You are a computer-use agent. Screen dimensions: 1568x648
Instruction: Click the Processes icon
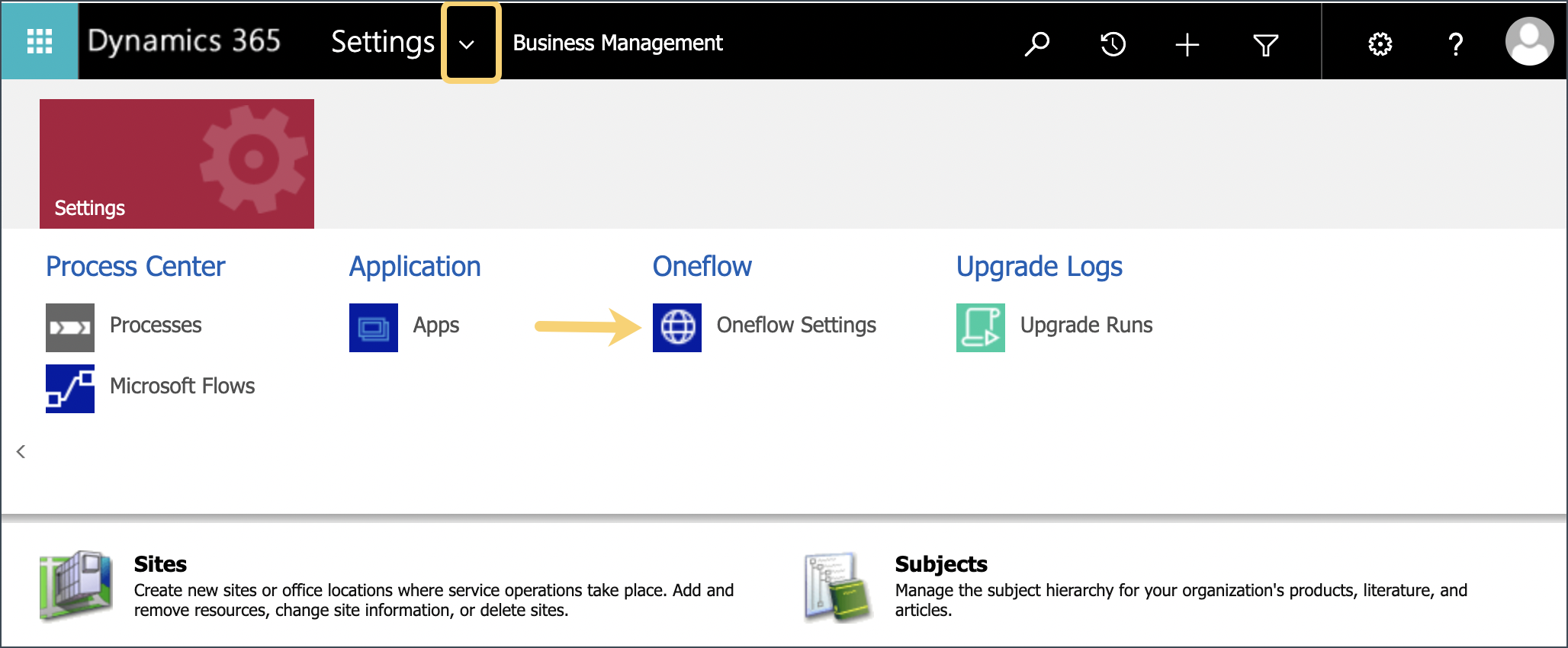[x=70, y=328]
